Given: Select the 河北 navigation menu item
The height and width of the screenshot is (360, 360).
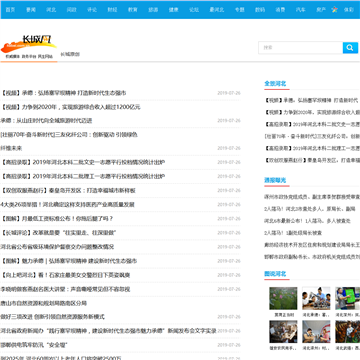Looking at the screenshot, I should [51, 10].
